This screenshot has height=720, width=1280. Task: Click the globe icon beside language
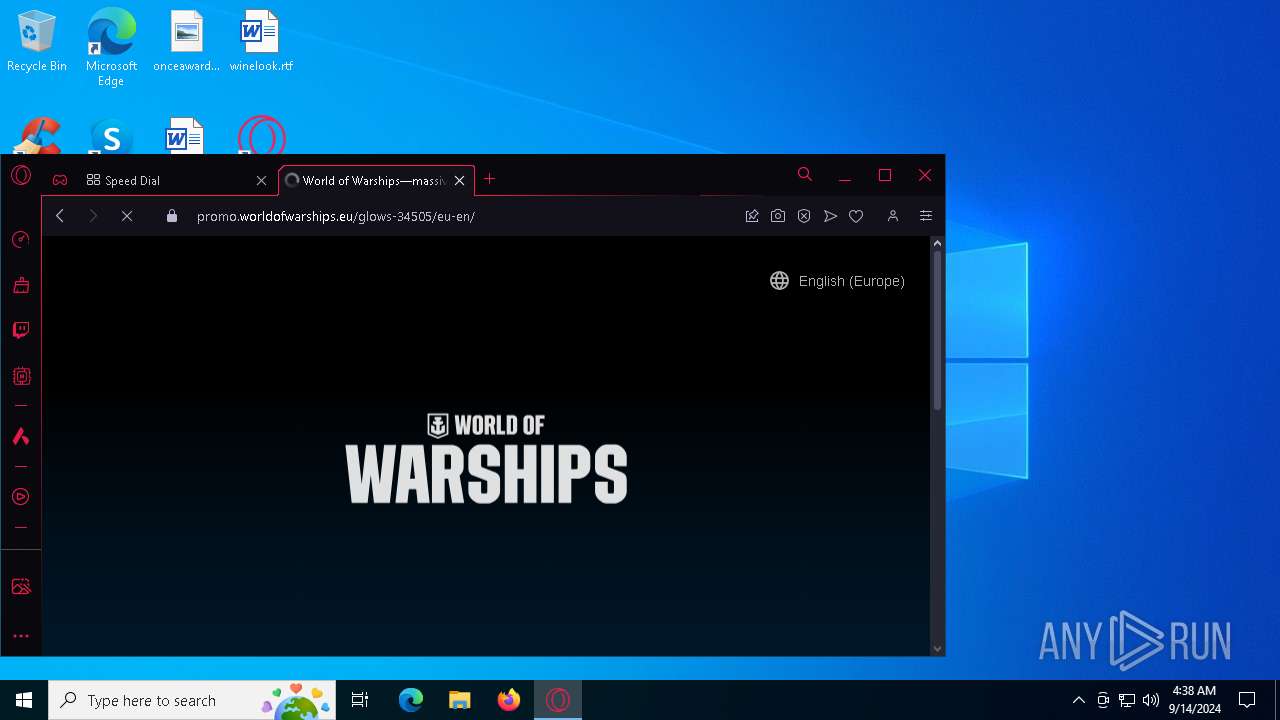[x=779, y=281]
